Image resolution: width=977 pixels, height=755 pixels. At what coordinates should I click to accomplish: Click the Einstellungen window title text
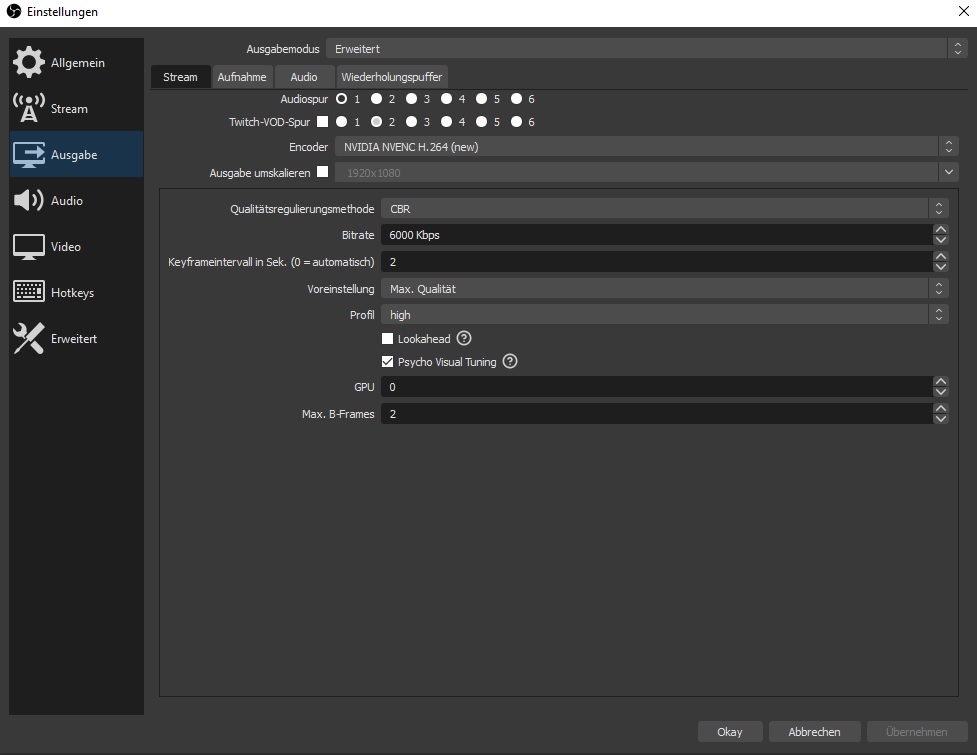[x=62, y=12]
